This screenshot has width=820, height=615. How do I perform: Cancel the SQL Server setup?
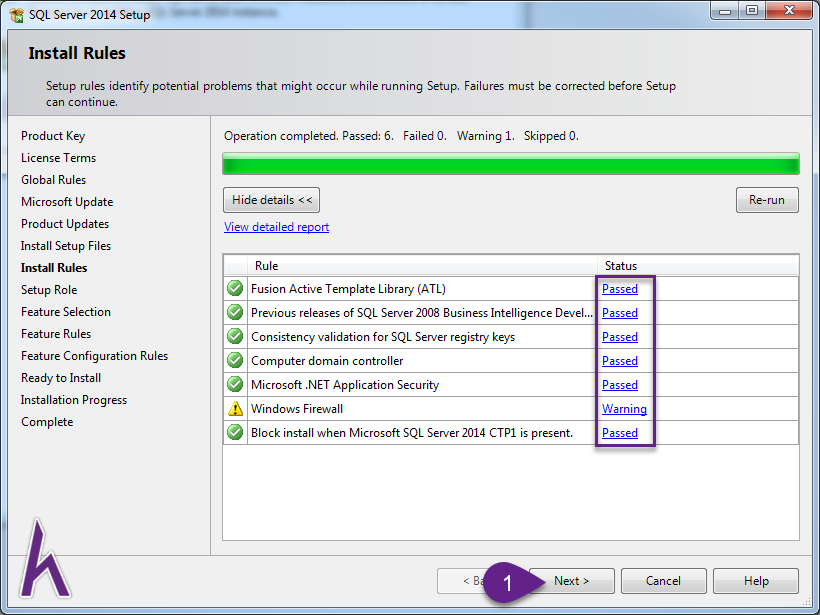pyautogui.click(x=663, y=581)
